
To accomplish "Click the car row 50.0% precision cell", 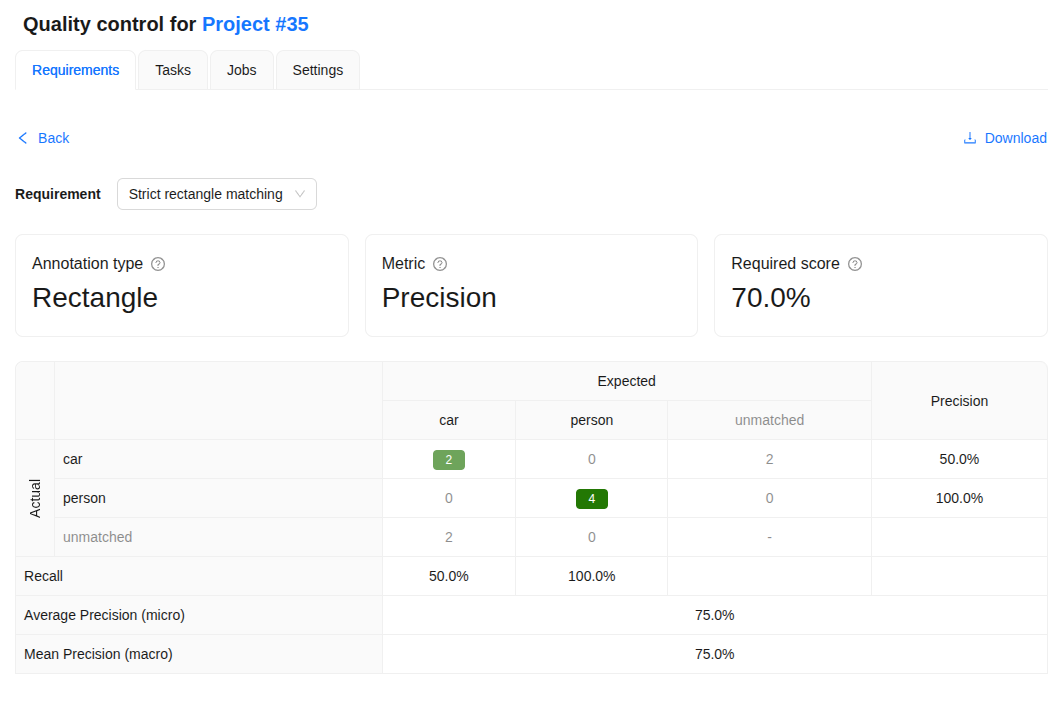I will coord(959,460).
